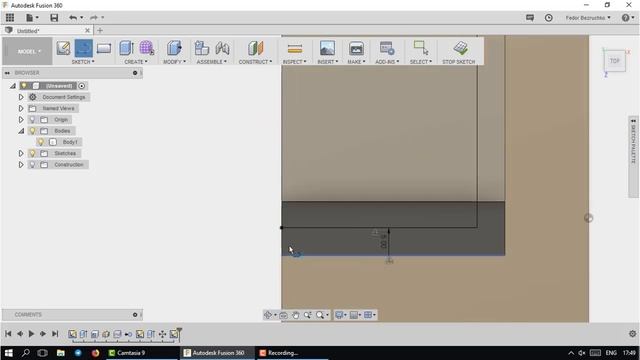Toggle root component visibility bulb
The height and width of the screenshot is (360, 640).
click(x=24, y=86)
